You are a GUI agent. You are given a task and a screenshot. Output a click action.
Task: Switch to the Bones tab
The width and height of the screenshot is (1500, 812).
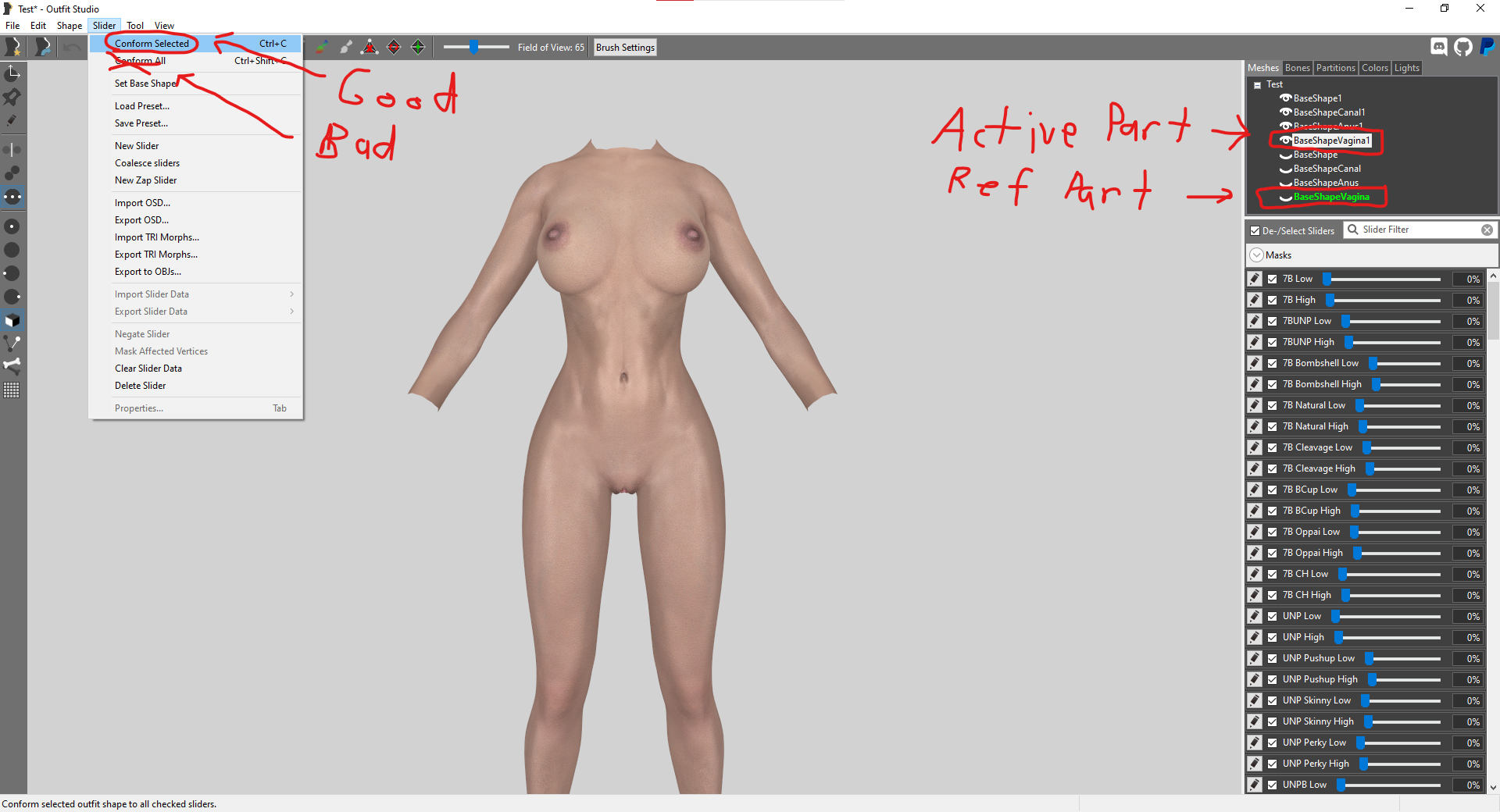point(1298,68)
